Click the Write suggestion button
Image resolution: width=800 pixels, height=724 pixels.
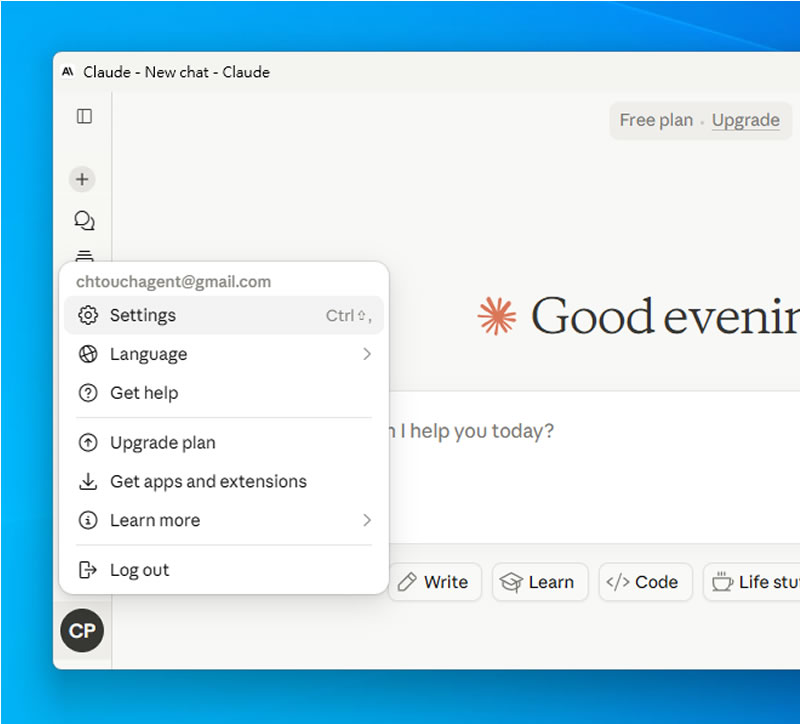click(x=435, y=582)
